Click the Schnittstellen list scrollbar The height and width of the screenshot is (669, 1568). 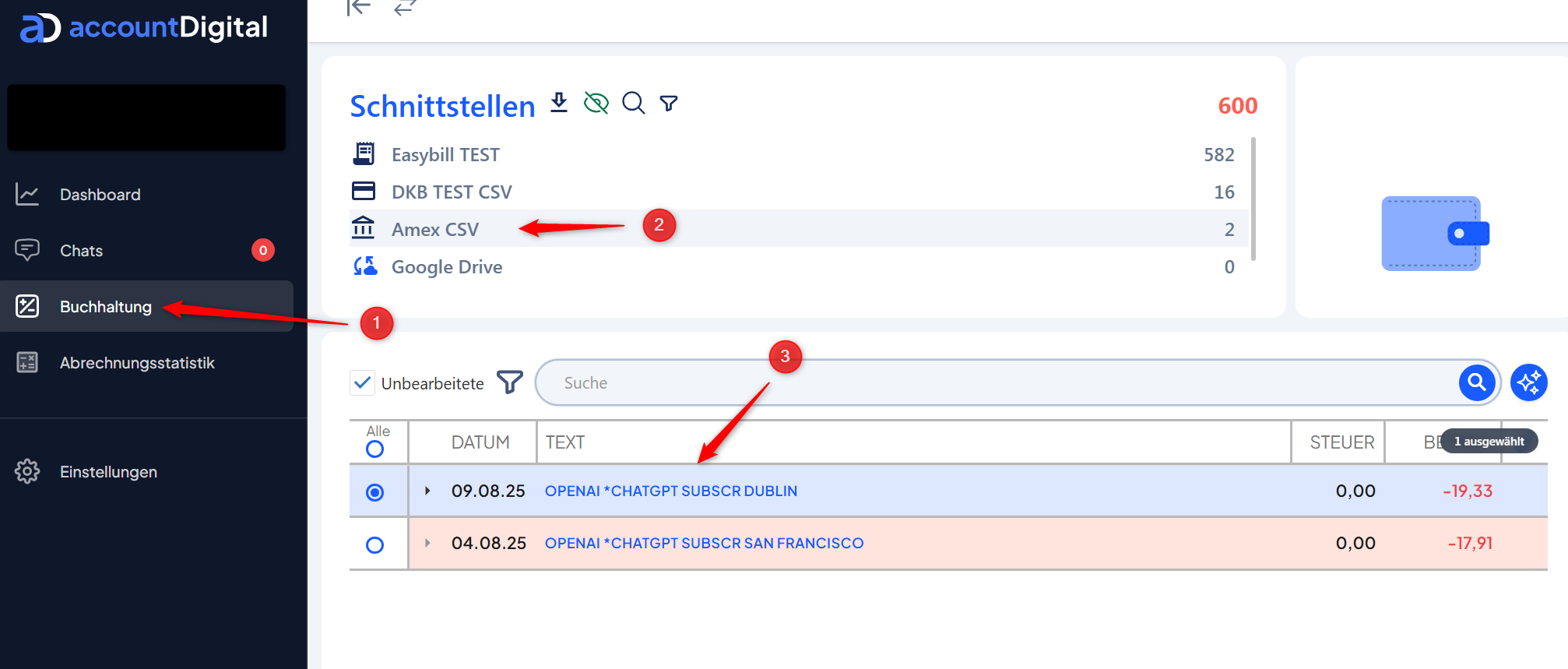pyautogui.click(x=1253, y=199)
